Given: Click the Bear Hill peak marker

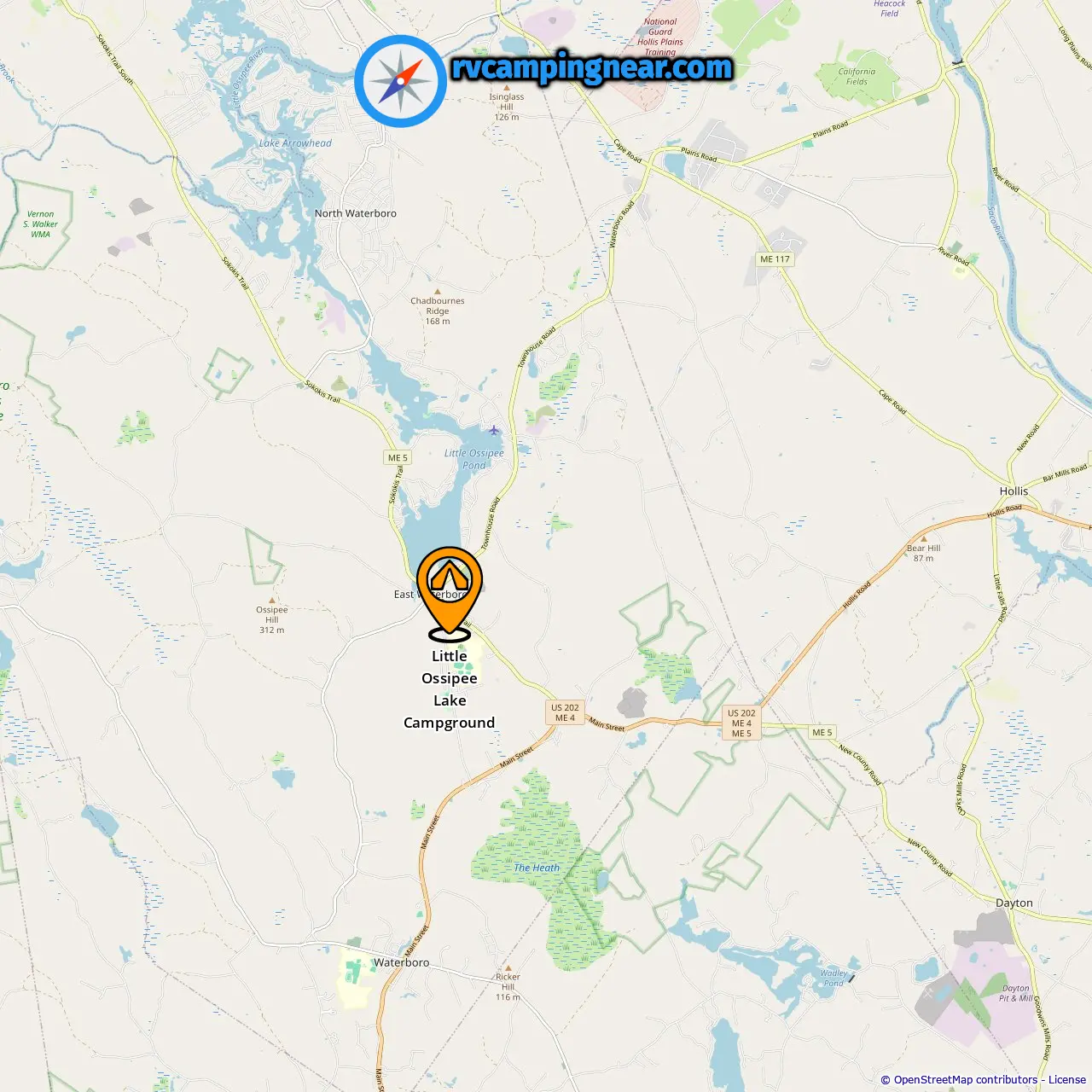Looking at the screenshot, I should [x=923, y=539].
